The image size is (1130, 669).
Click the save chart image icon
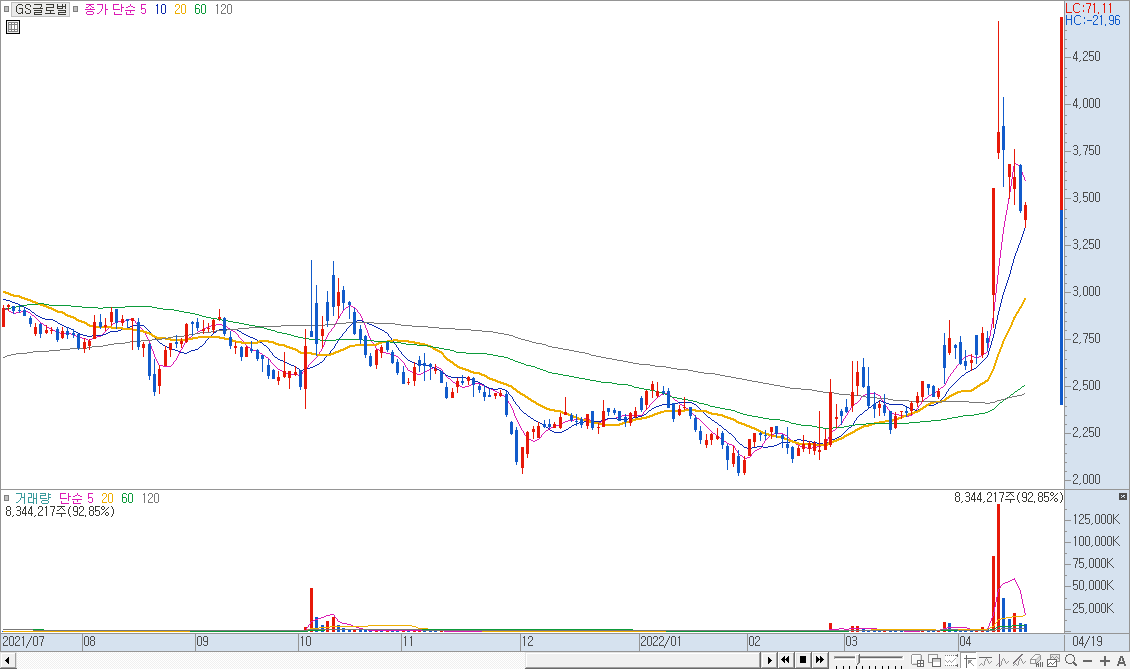1054,660
